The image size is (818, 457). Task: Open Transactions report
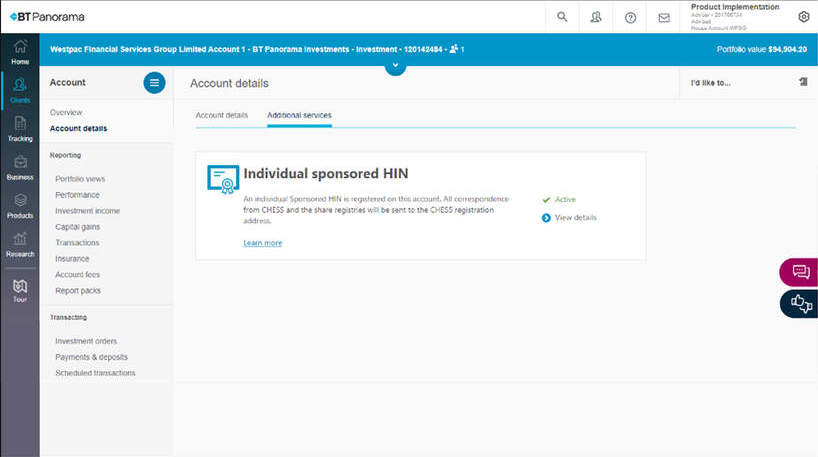coord(77,243)
